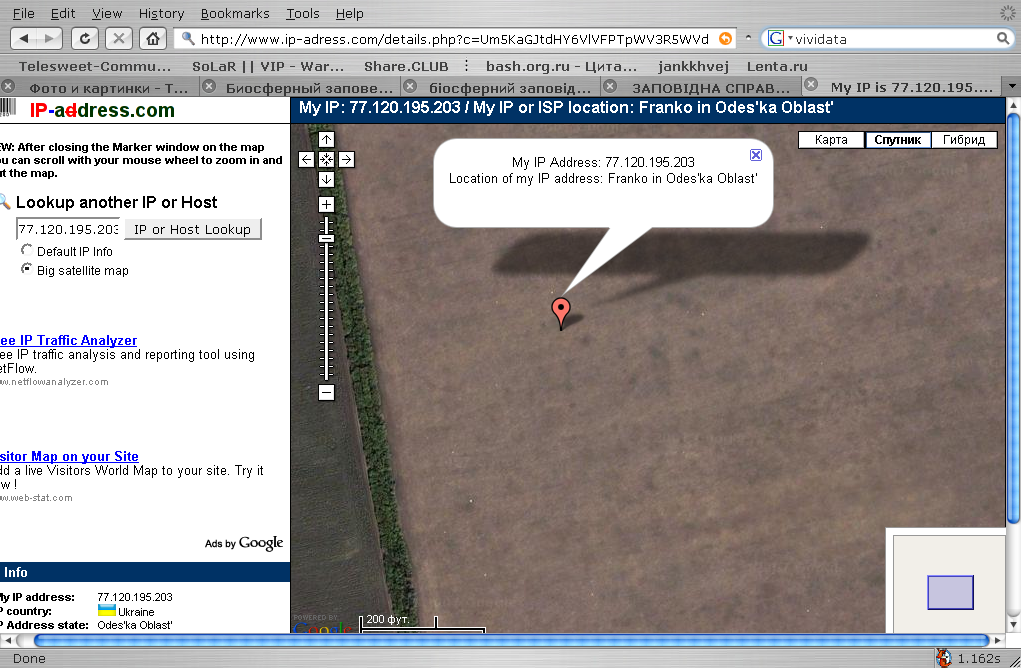This screenshot has height=668, width=1021.
Task: Close the IP address info bubble
Action: (x=756, y=155)
